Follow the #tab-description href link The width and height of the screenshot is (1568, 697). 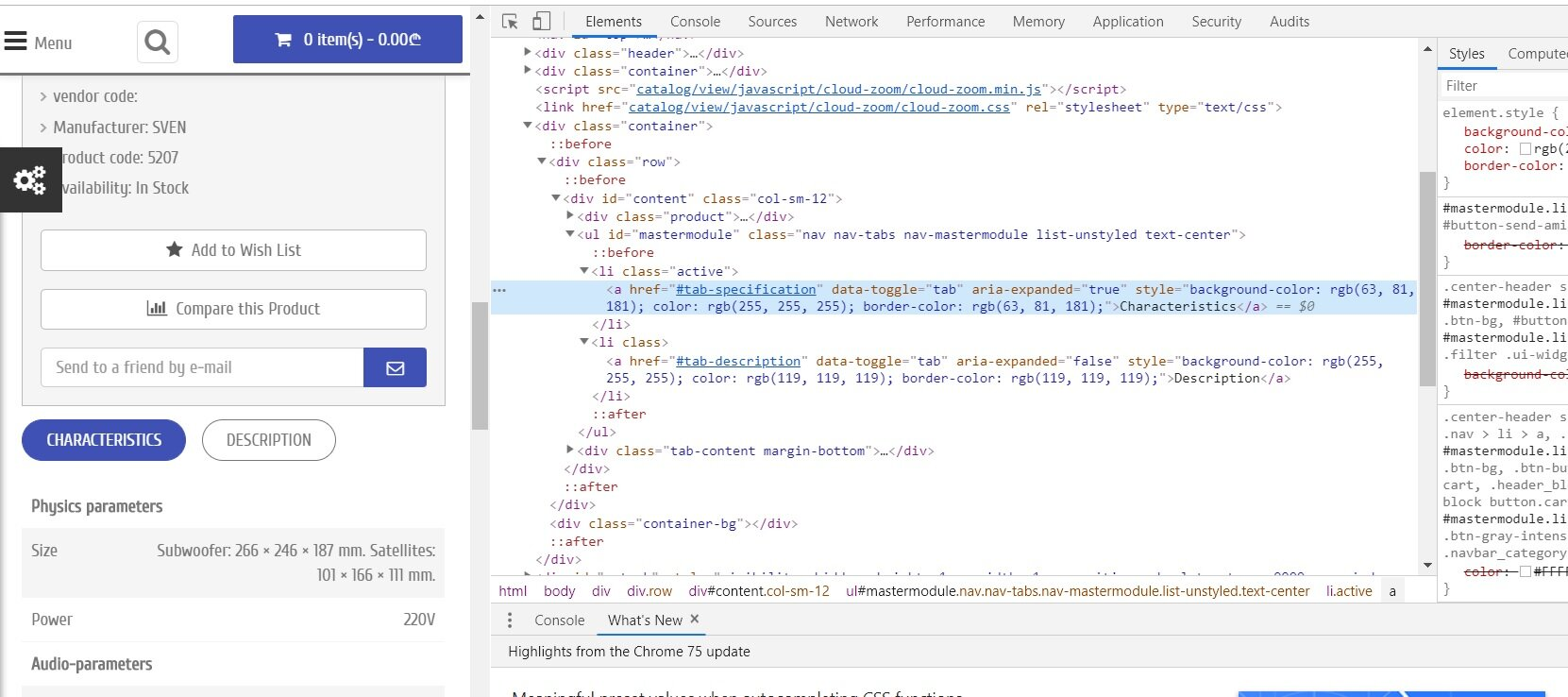pyautogui.click(x=738, y=361)
